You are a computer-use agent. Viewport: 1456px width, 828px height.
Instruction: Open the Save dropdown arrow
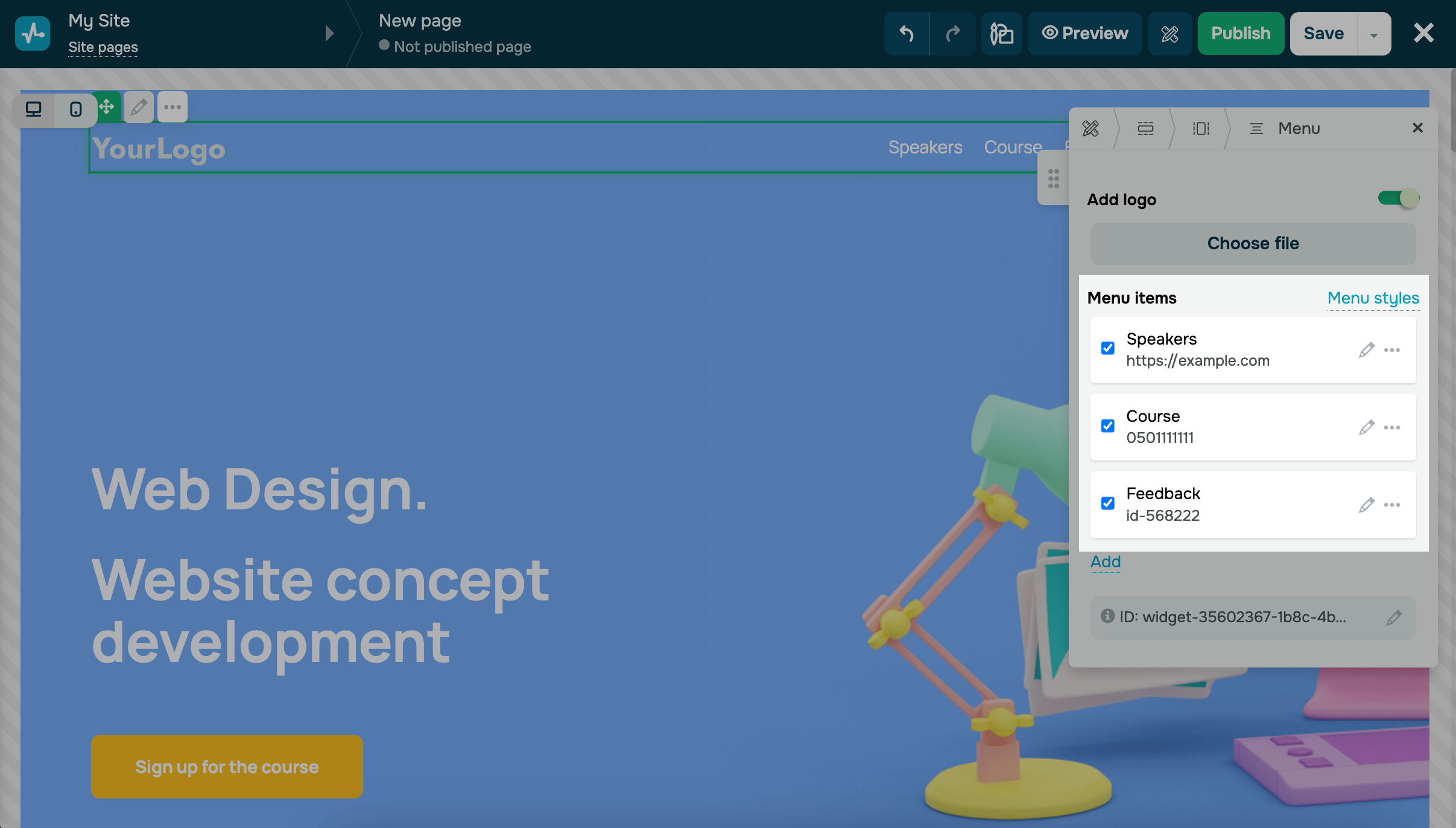tap(1373, 34)
